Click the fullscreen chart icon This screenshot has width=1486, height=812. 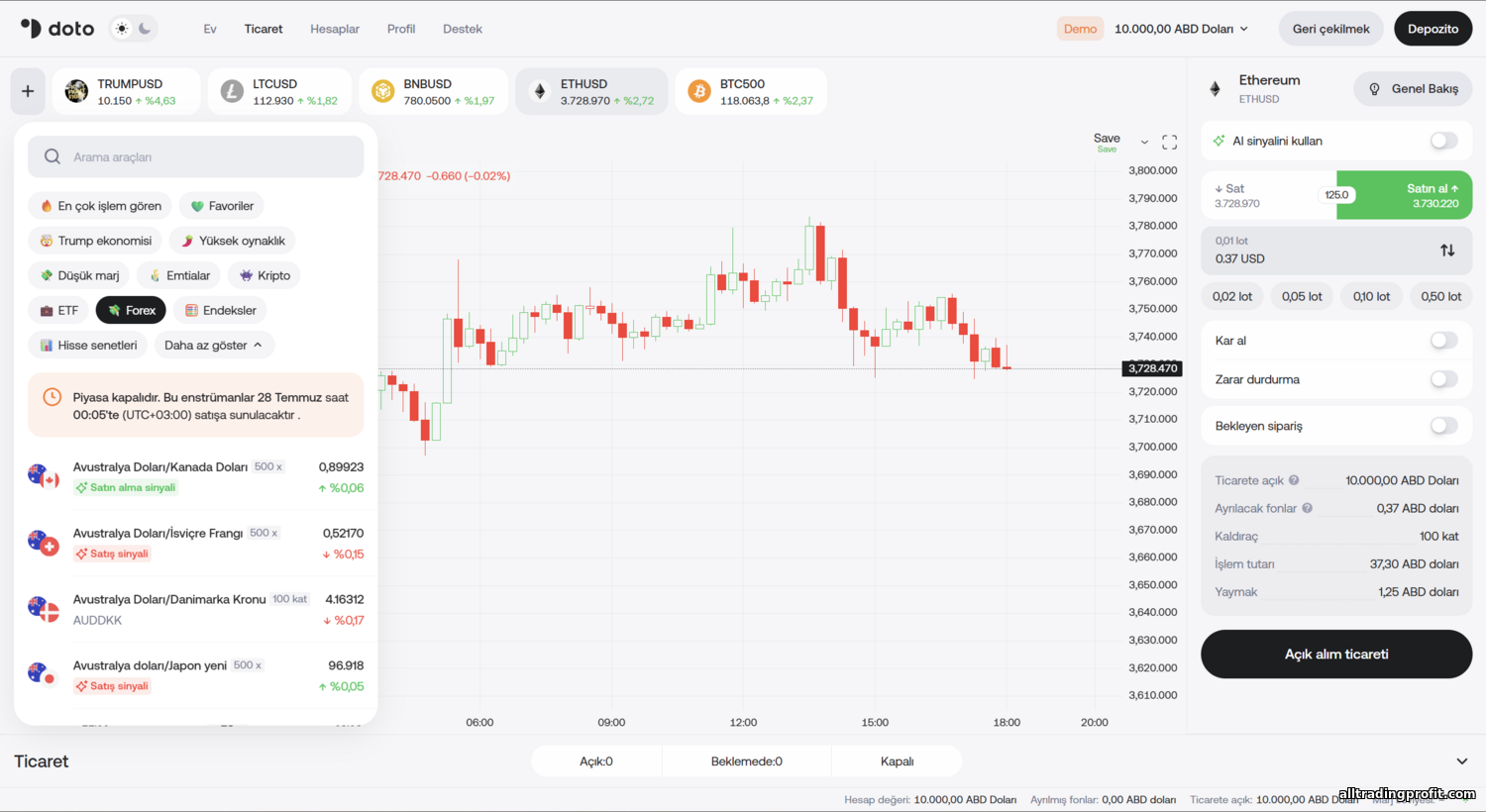tap(1169, 143)
